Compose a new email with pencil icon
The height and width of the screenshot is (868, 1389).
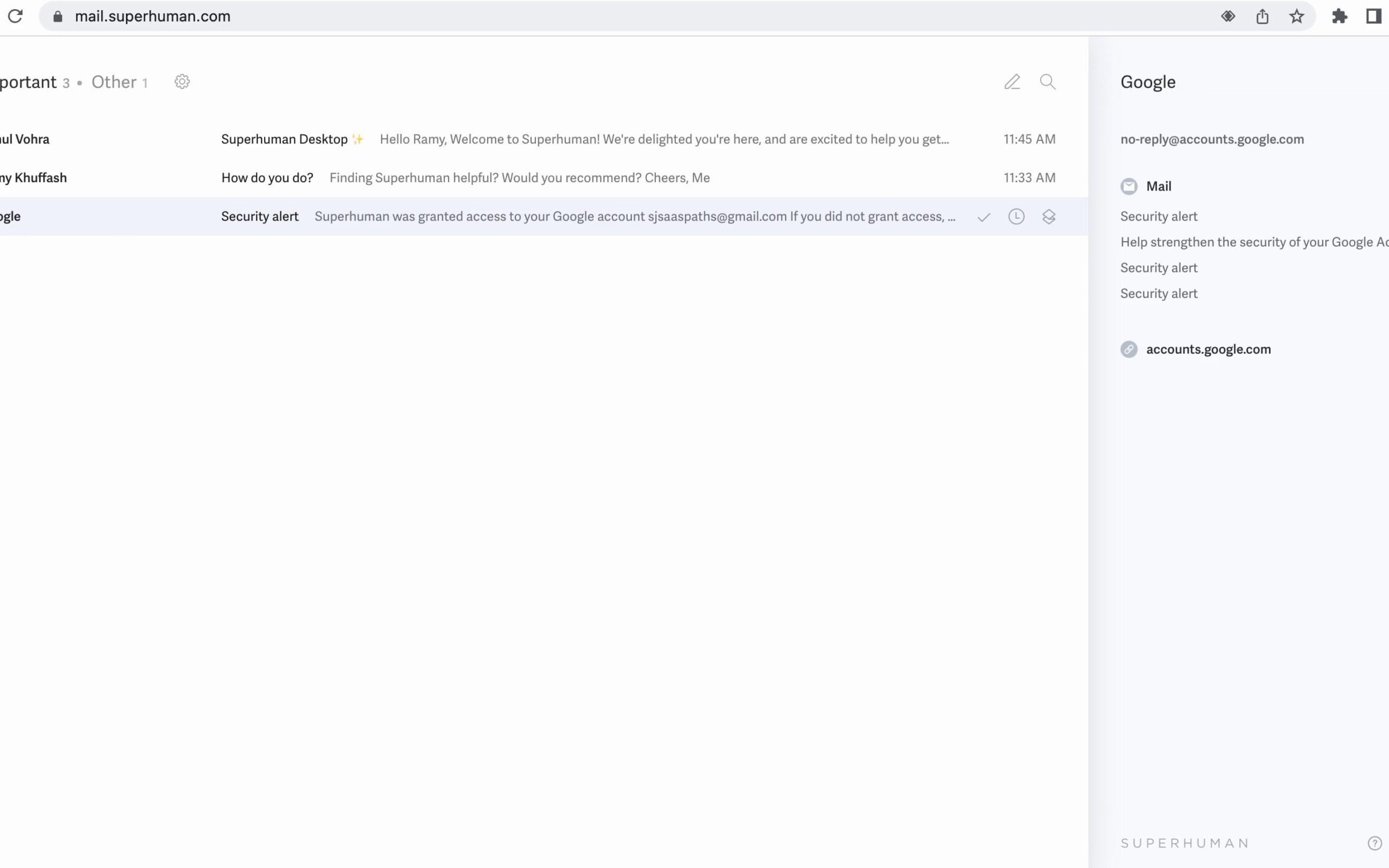(1012, 81)
